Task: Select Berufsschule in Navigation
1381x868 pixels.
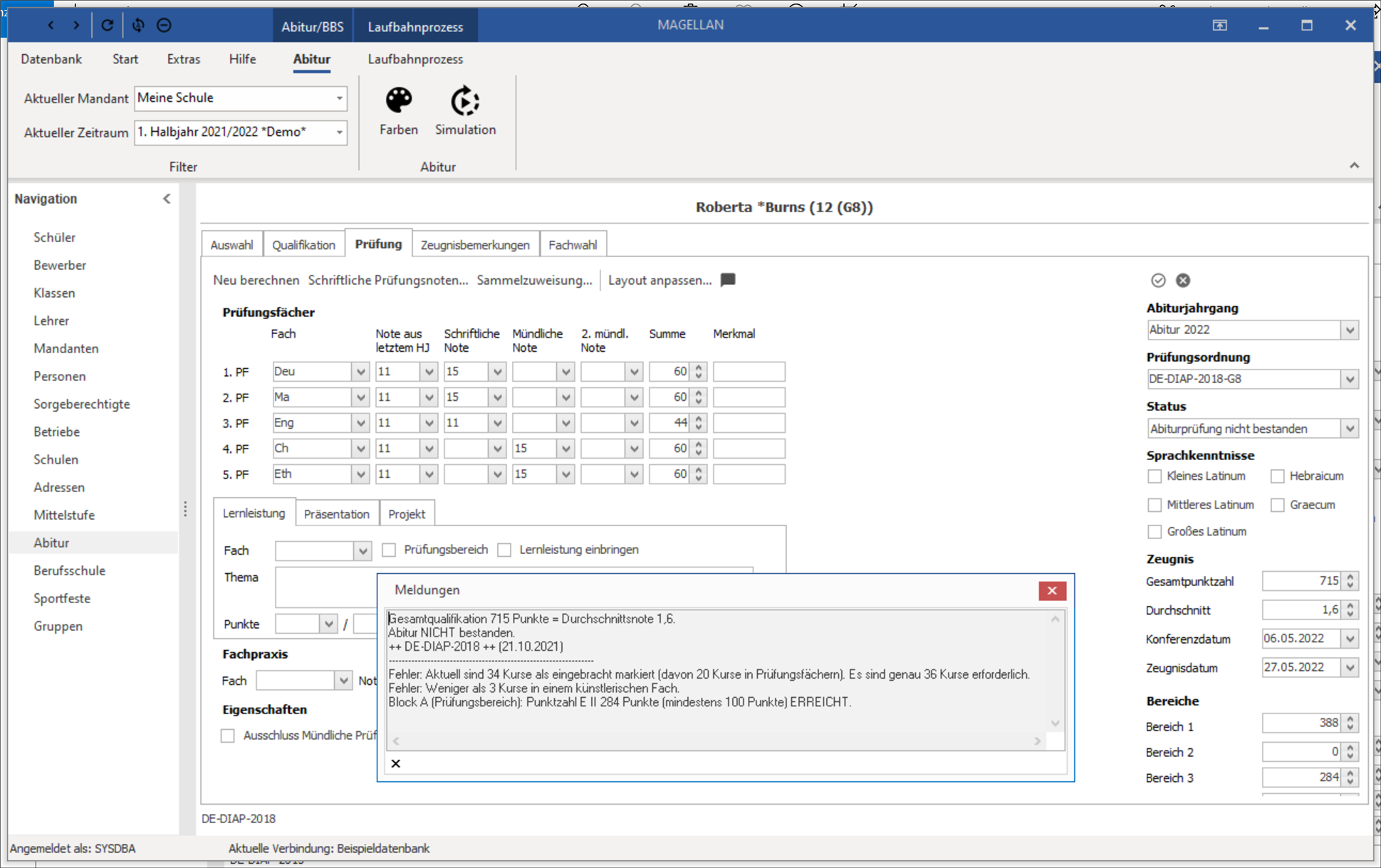Action: pos(69,570)
